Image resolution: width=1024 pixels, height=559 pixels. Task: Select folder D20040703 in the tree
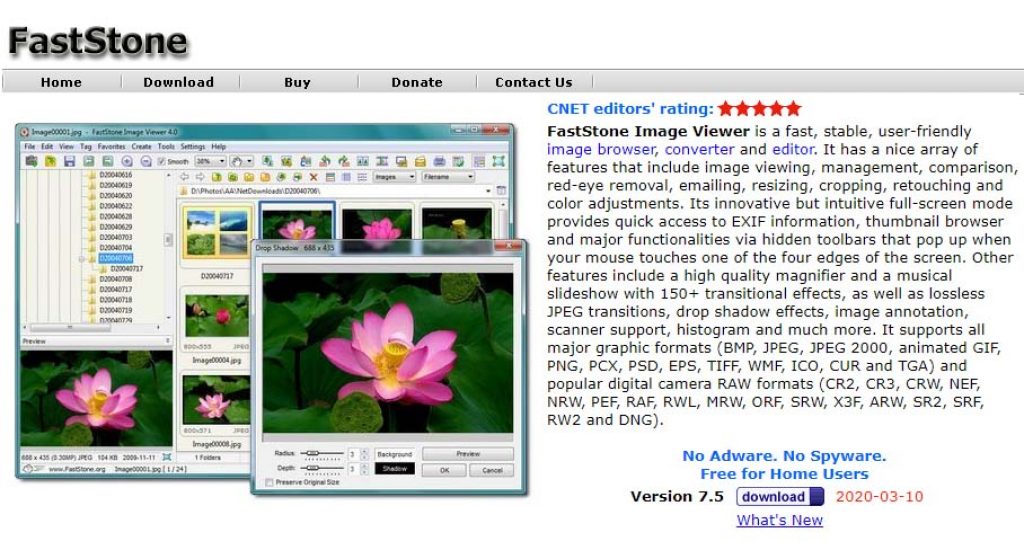tap(116, 238)
